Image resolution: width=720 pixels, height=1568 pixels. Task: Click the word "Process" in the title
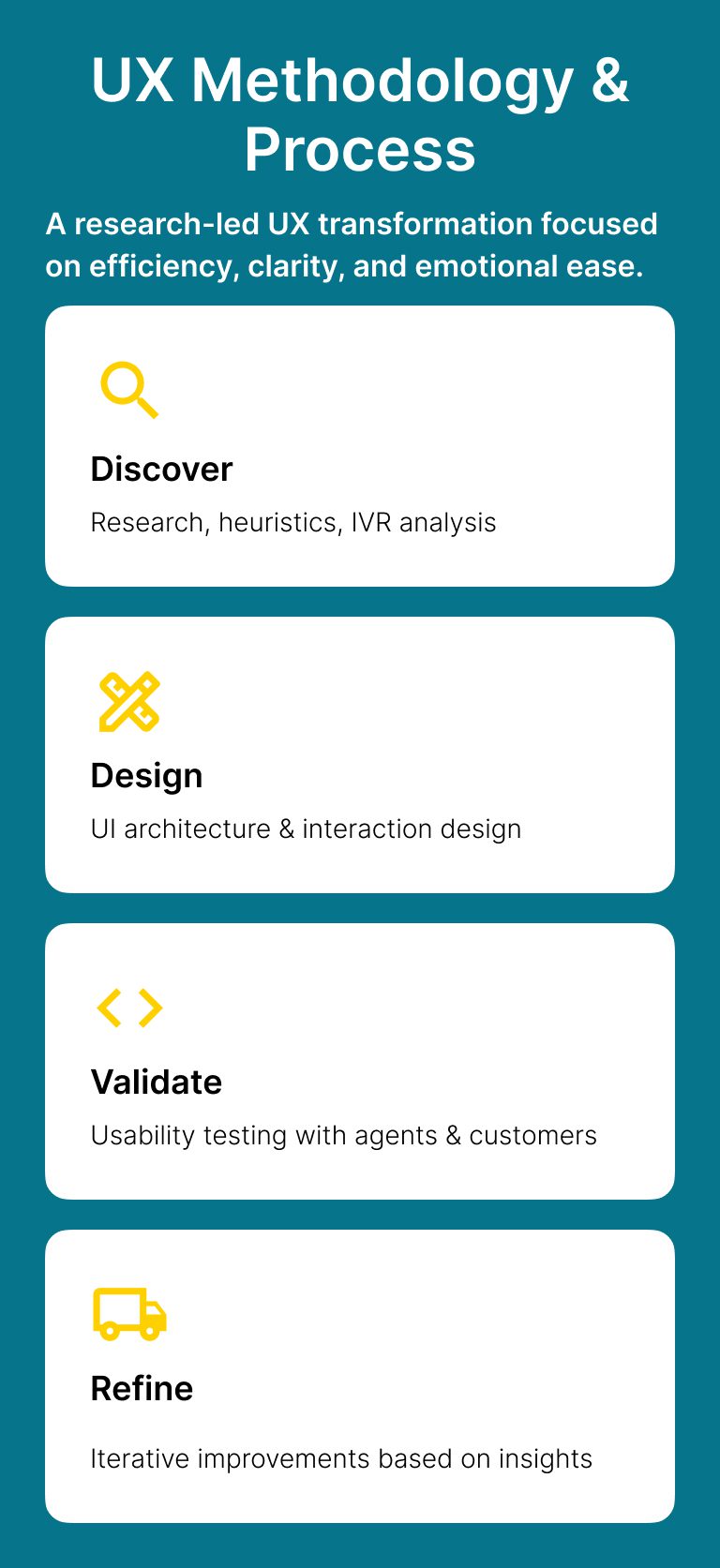(360, 150)
